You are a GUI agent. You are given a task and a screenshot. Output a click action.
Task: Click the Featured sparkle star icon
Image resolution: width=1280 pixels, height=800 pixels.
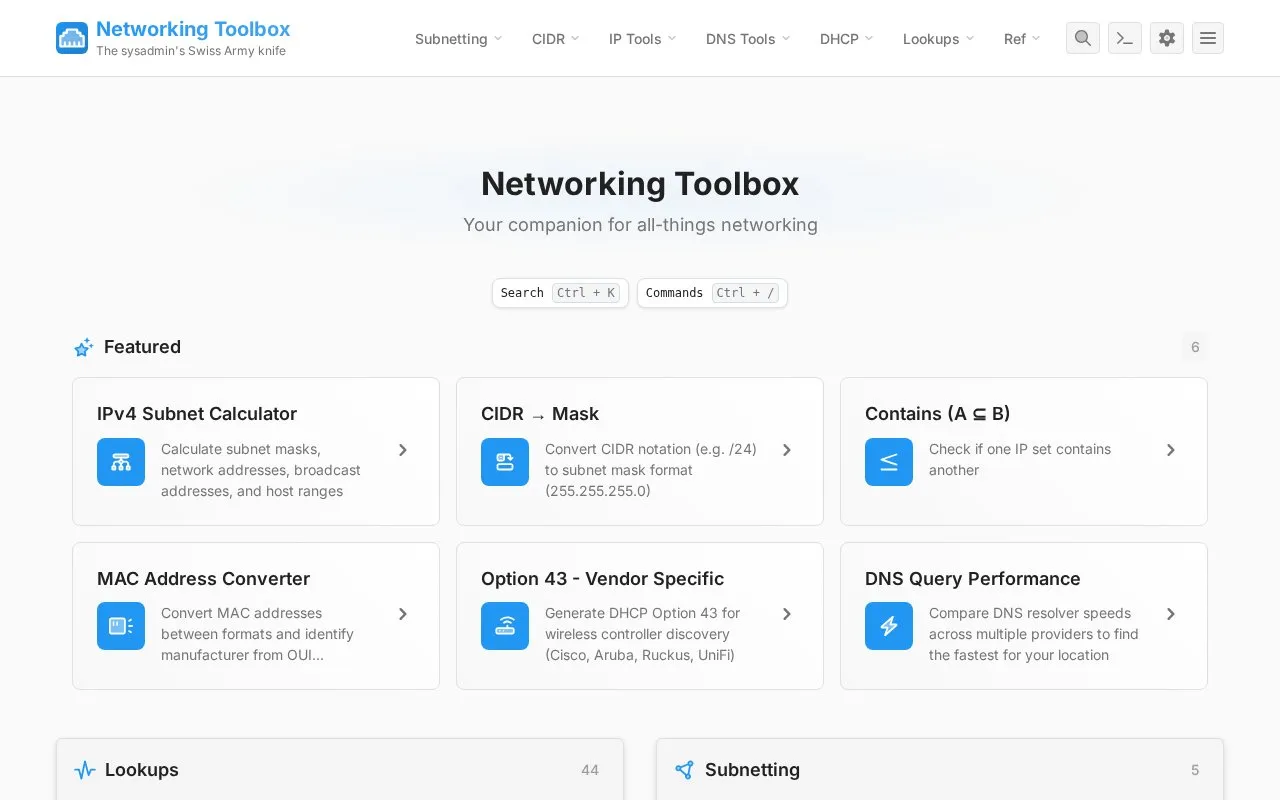click(x=84, y=348)
